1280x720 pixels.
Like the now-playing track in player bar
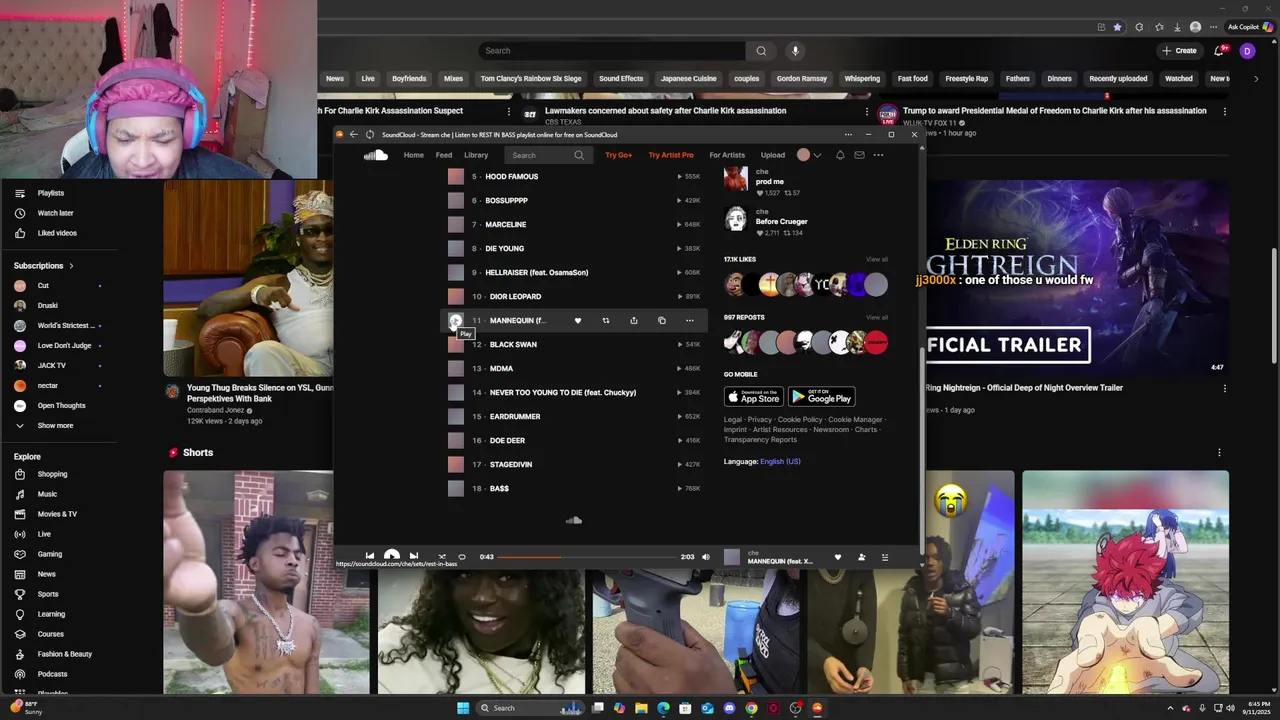838,557
